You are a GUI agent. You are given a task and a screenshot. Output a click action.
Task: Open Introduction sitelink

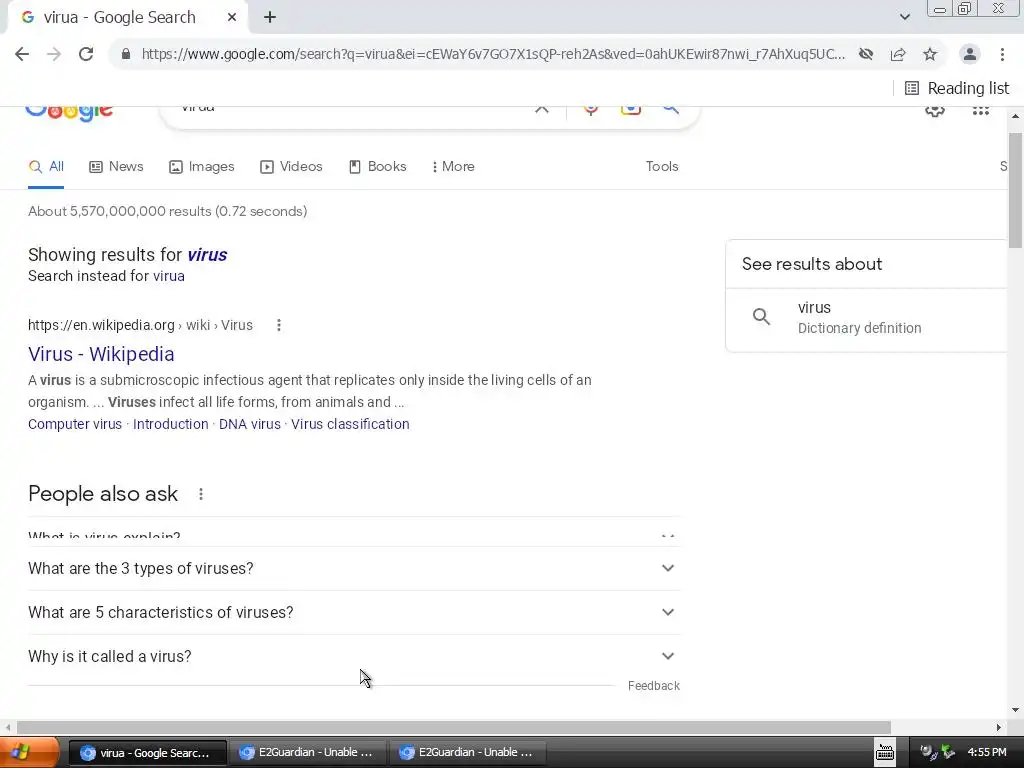[170, 424]
